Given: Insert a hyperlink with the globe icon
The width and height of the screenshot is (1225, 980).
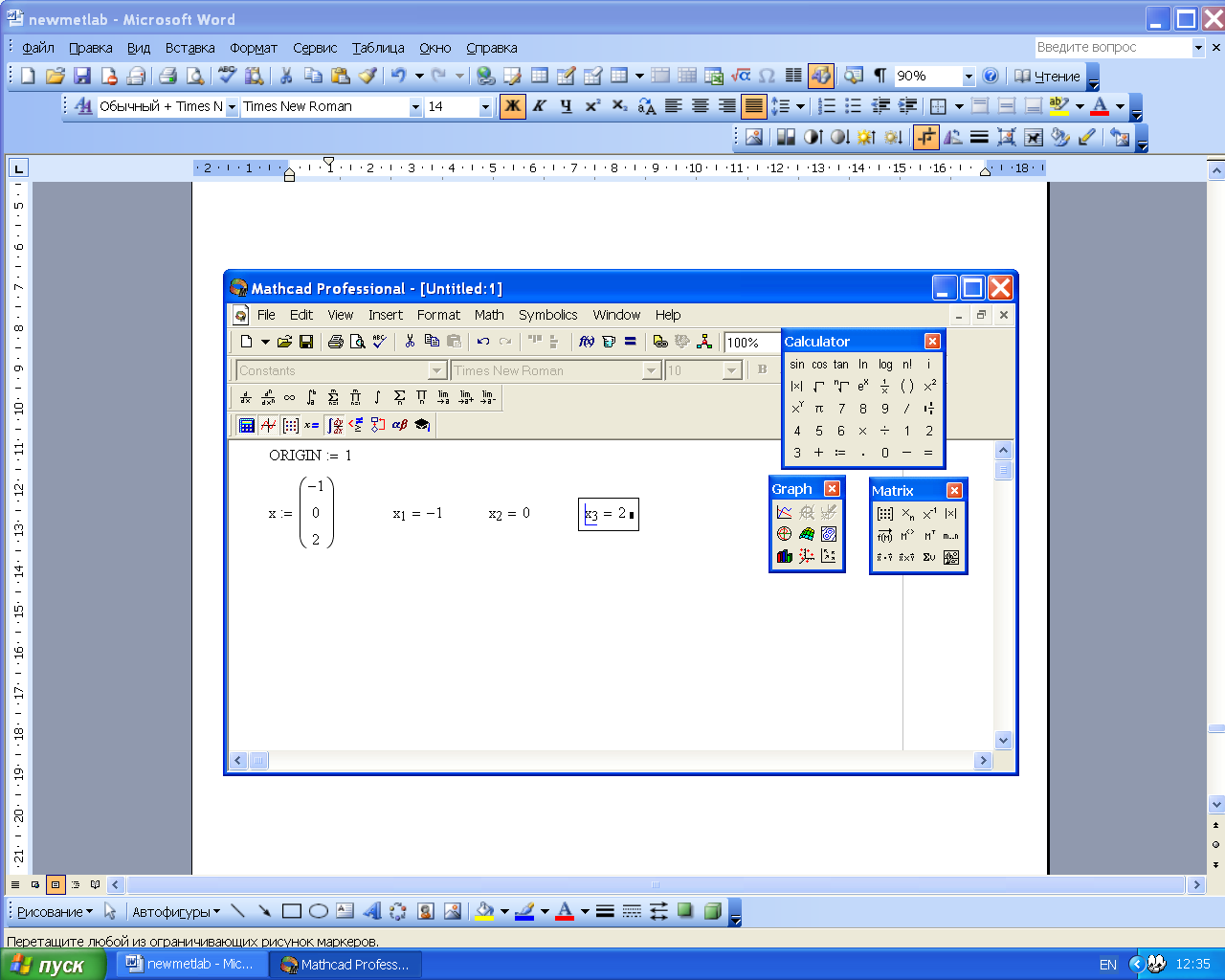Looking at the screenshot, I should coord(485,76).
